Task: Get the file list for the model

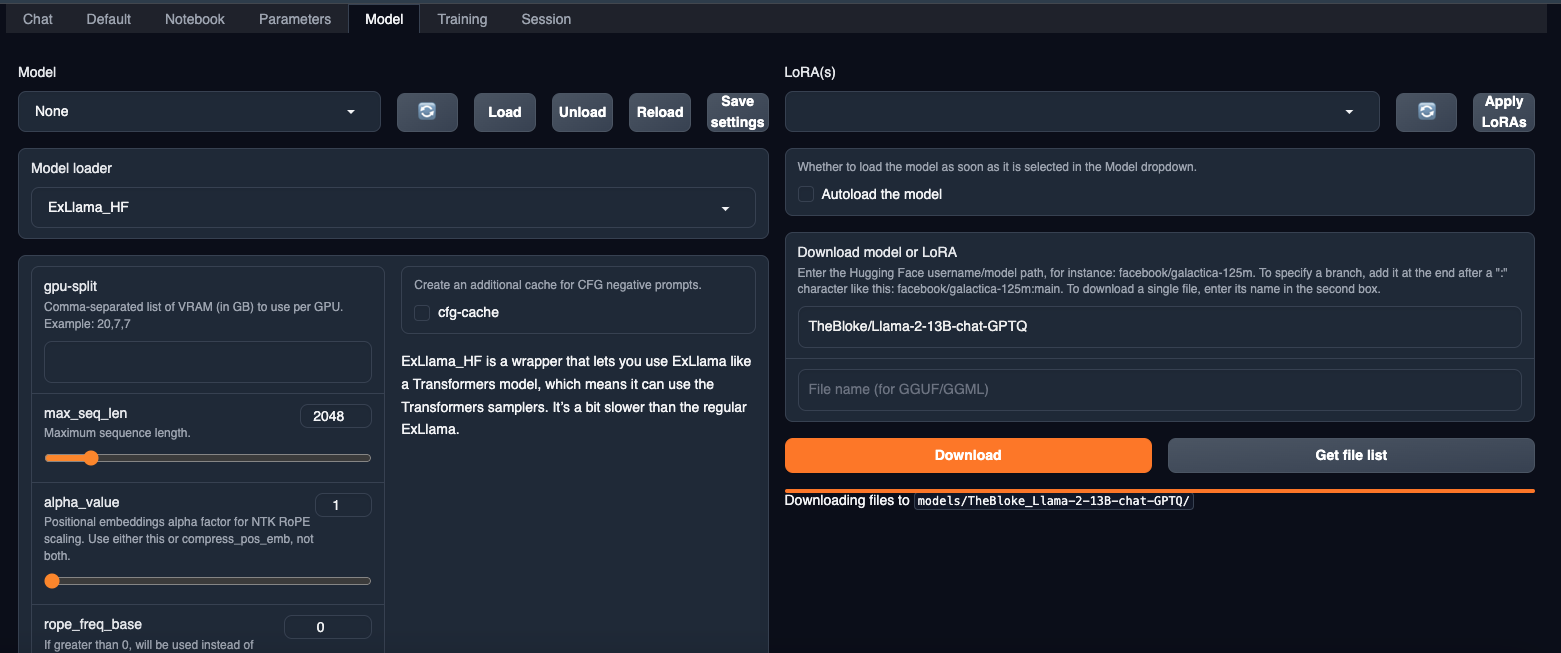Action: [x=1350, y=455]
